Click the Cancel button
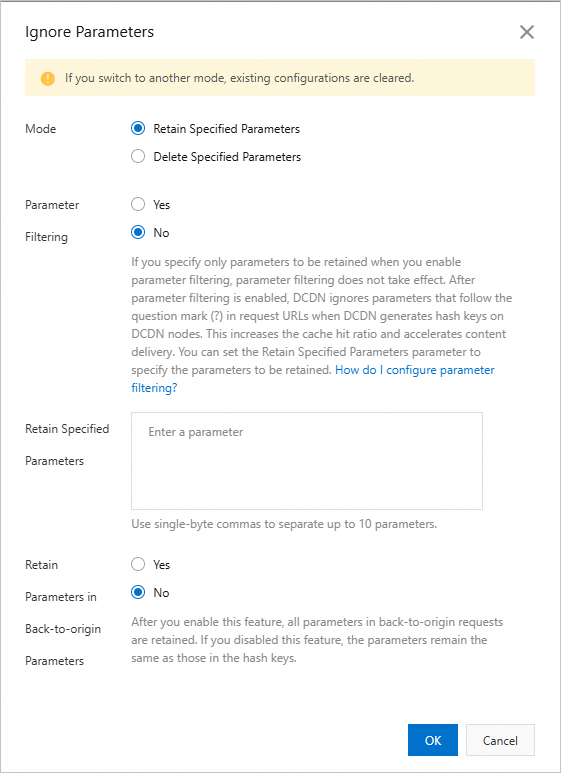561x773 pixels. 500,740
